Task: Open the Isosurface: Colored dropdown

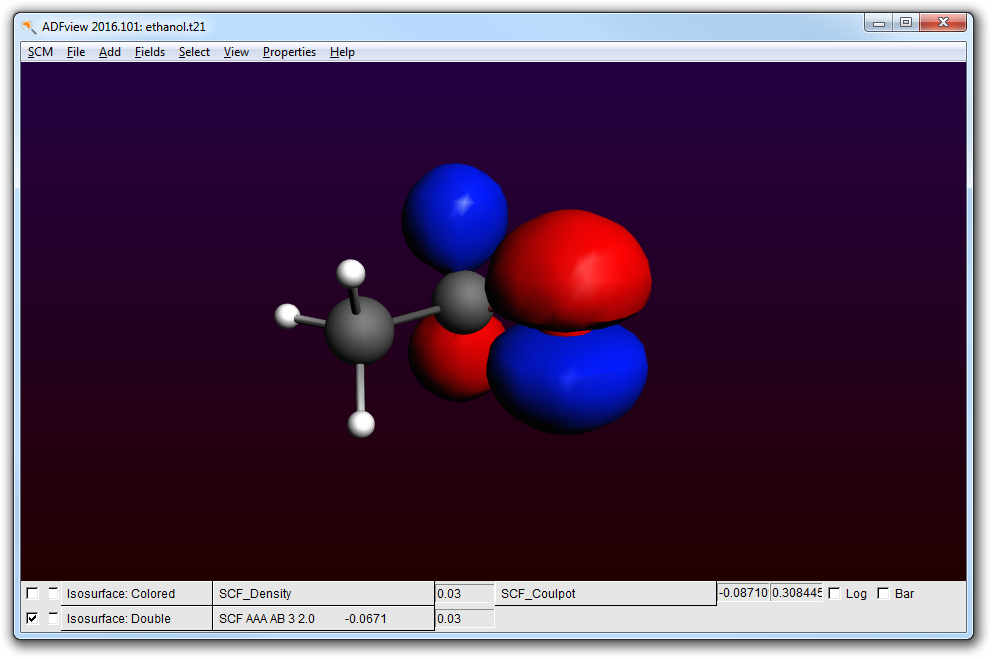Action: [136, 593]
